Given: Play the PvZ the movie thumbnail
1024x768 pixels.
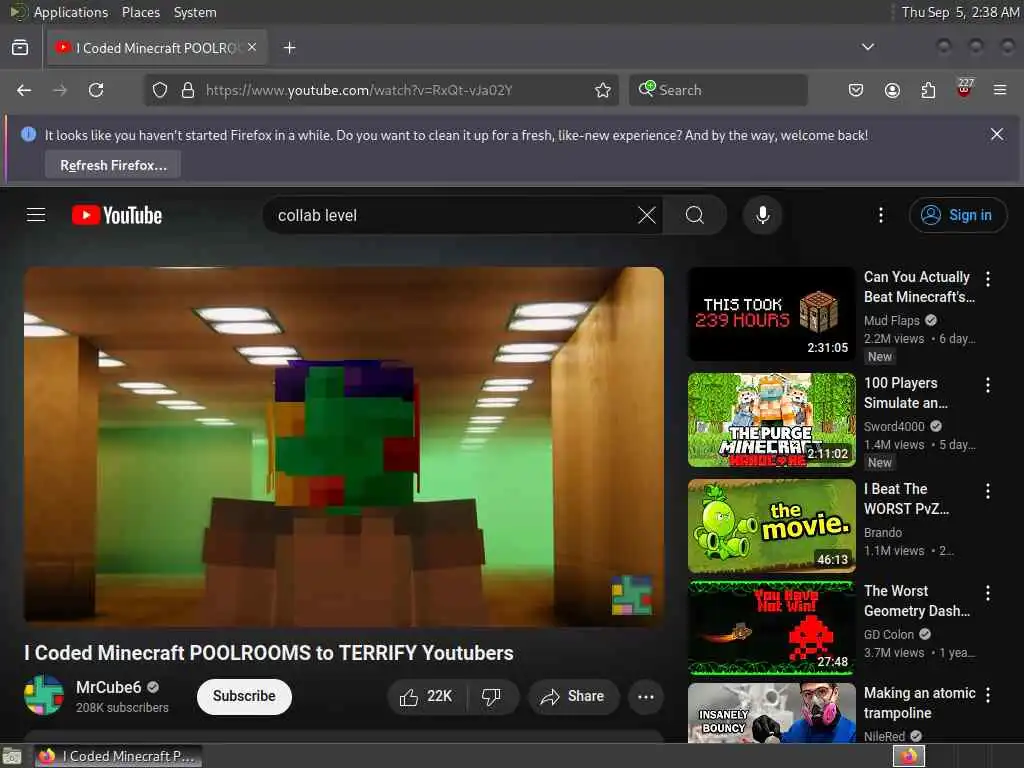Looking at the screenshot, I should [771, 526].
